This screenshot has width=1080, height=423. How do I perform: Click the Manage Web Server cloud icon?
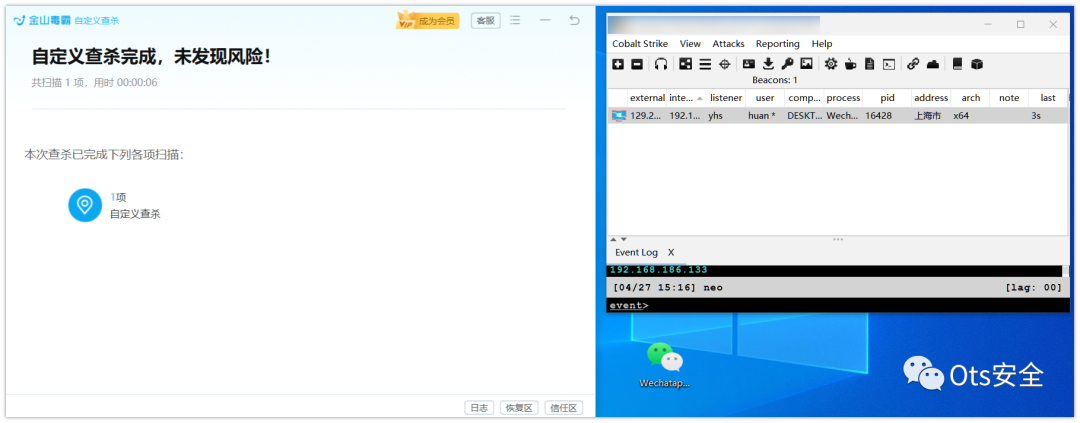point(933,64)
